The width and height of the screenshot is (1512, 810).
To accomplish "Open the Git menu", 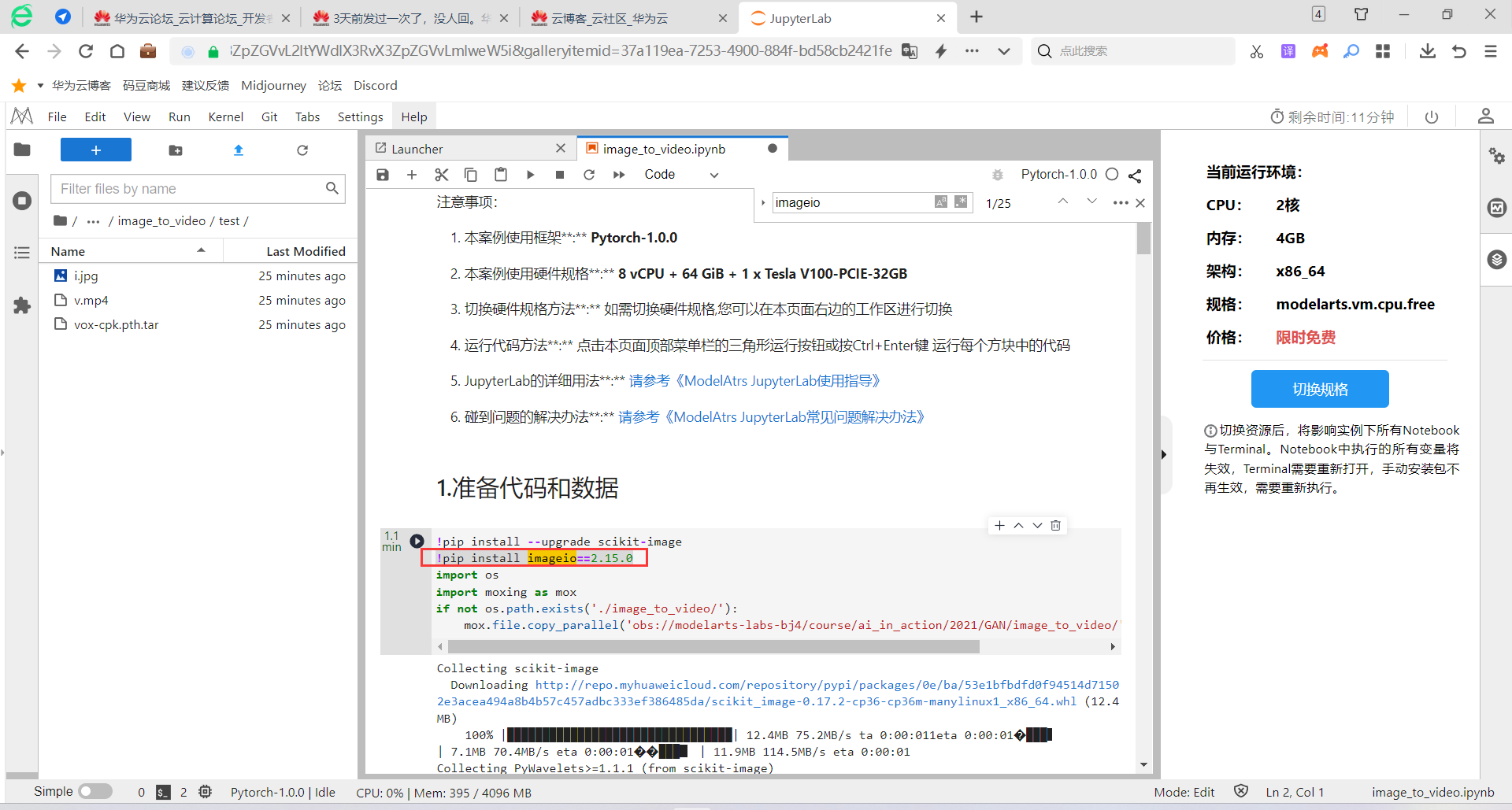I will click(x=269, y=117).
